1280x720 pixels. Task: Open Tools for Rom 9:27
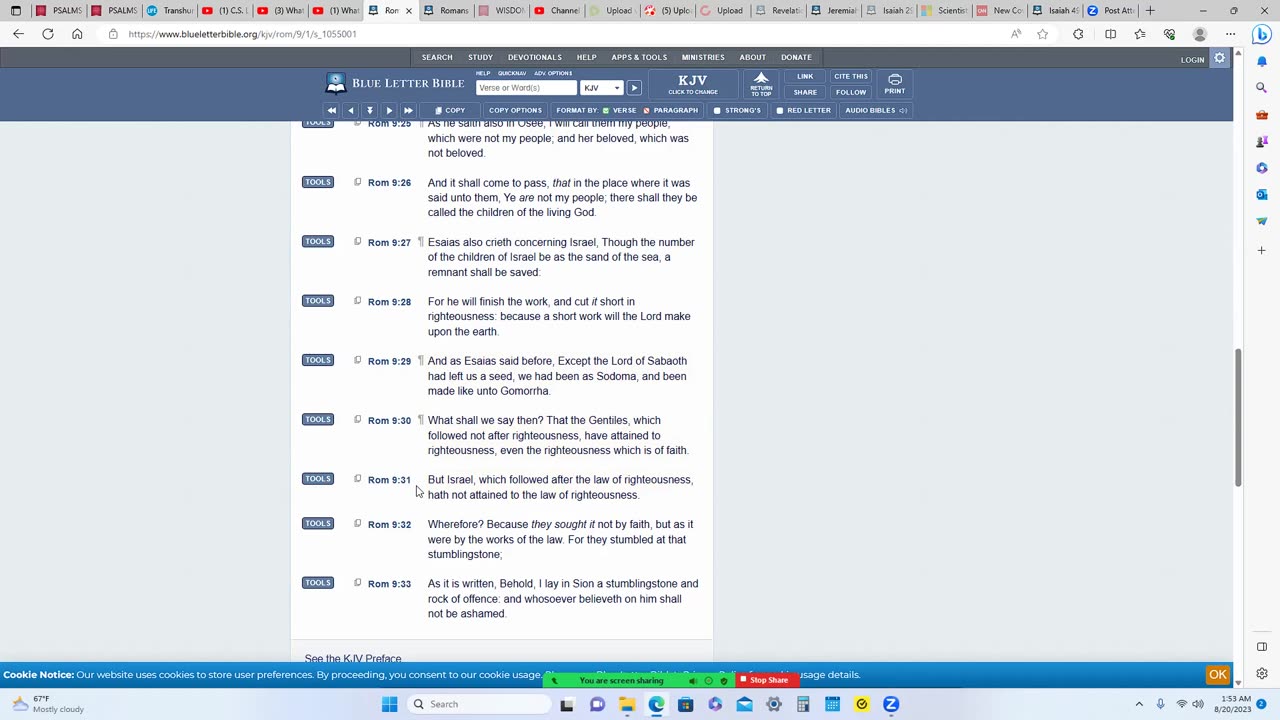(318, 241)
